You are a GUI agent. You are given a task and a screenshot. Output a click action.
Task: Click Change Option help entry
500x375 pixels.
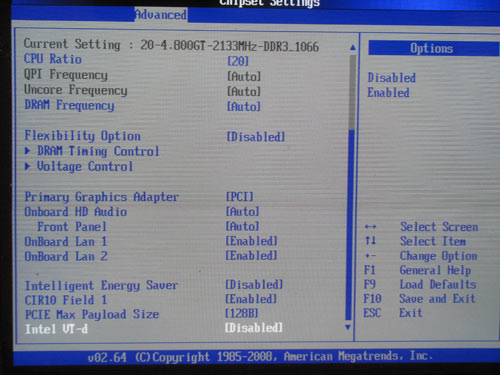click(438, 256)
